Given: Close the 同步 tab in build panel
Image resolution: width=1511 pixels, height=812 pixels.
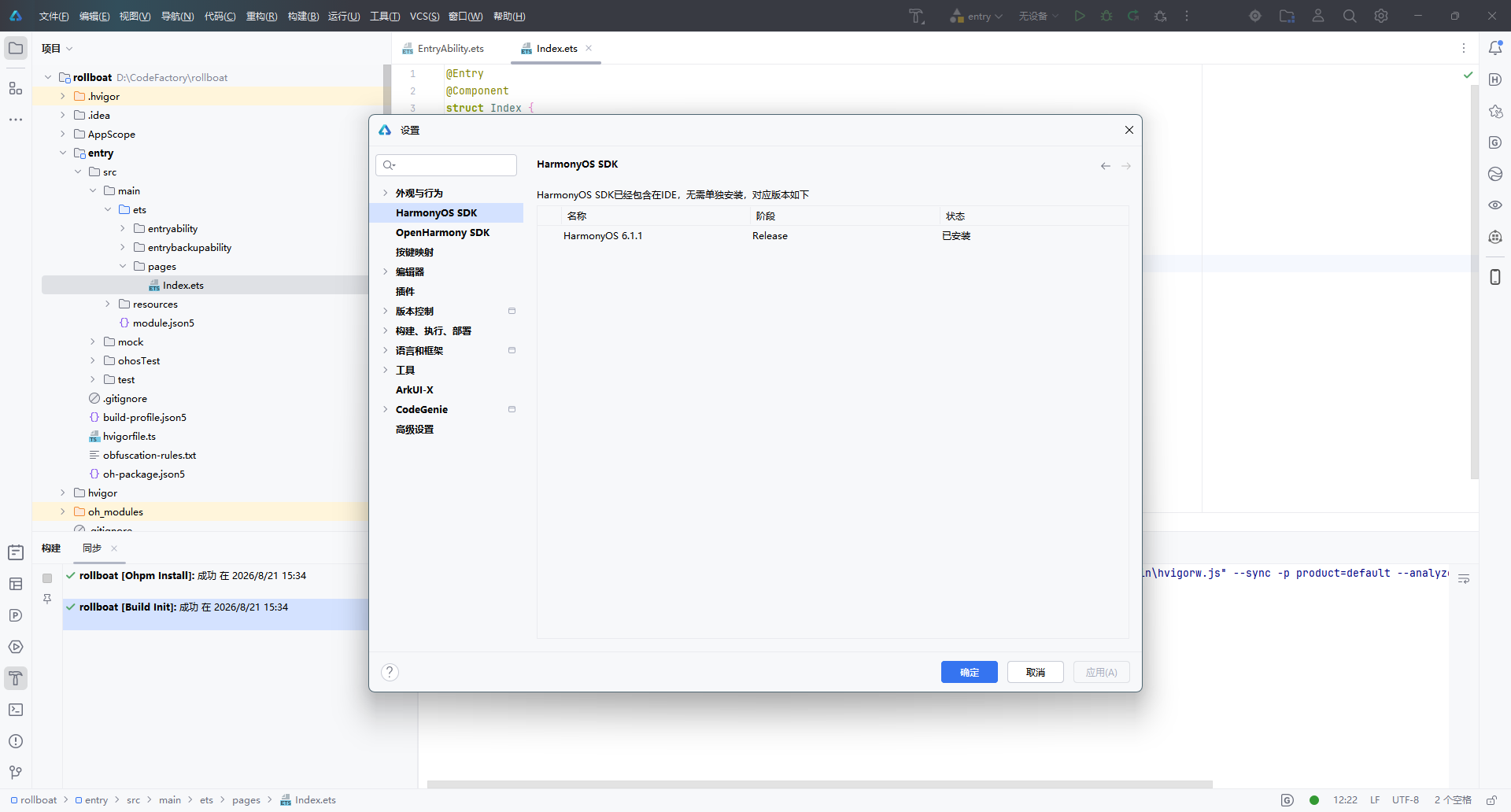Looking at the screenshot, I should (x=114, y=548).
